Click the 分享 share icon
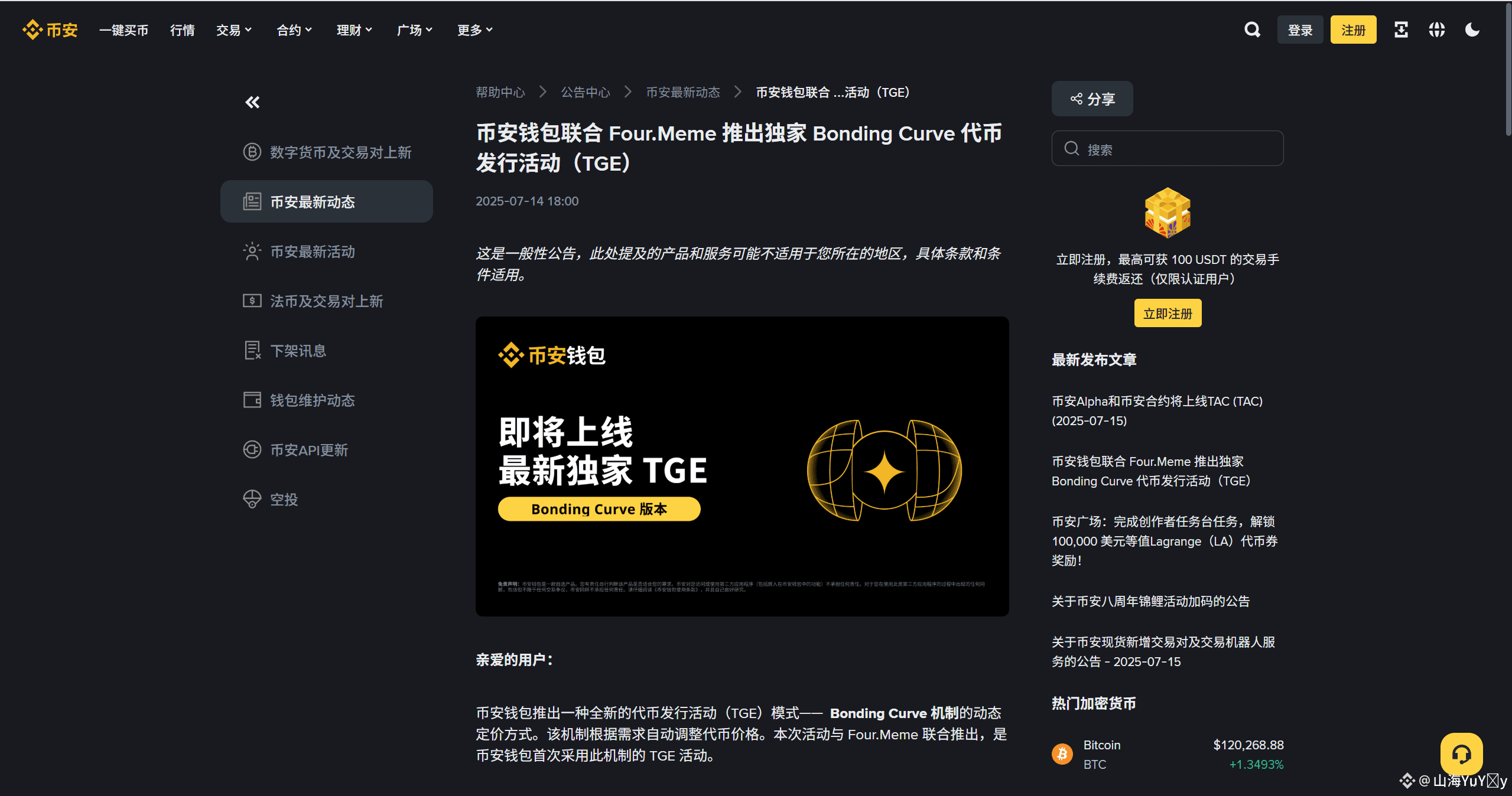The width and height of the screenshot is (1512, 796). [x=1091, y=99]
